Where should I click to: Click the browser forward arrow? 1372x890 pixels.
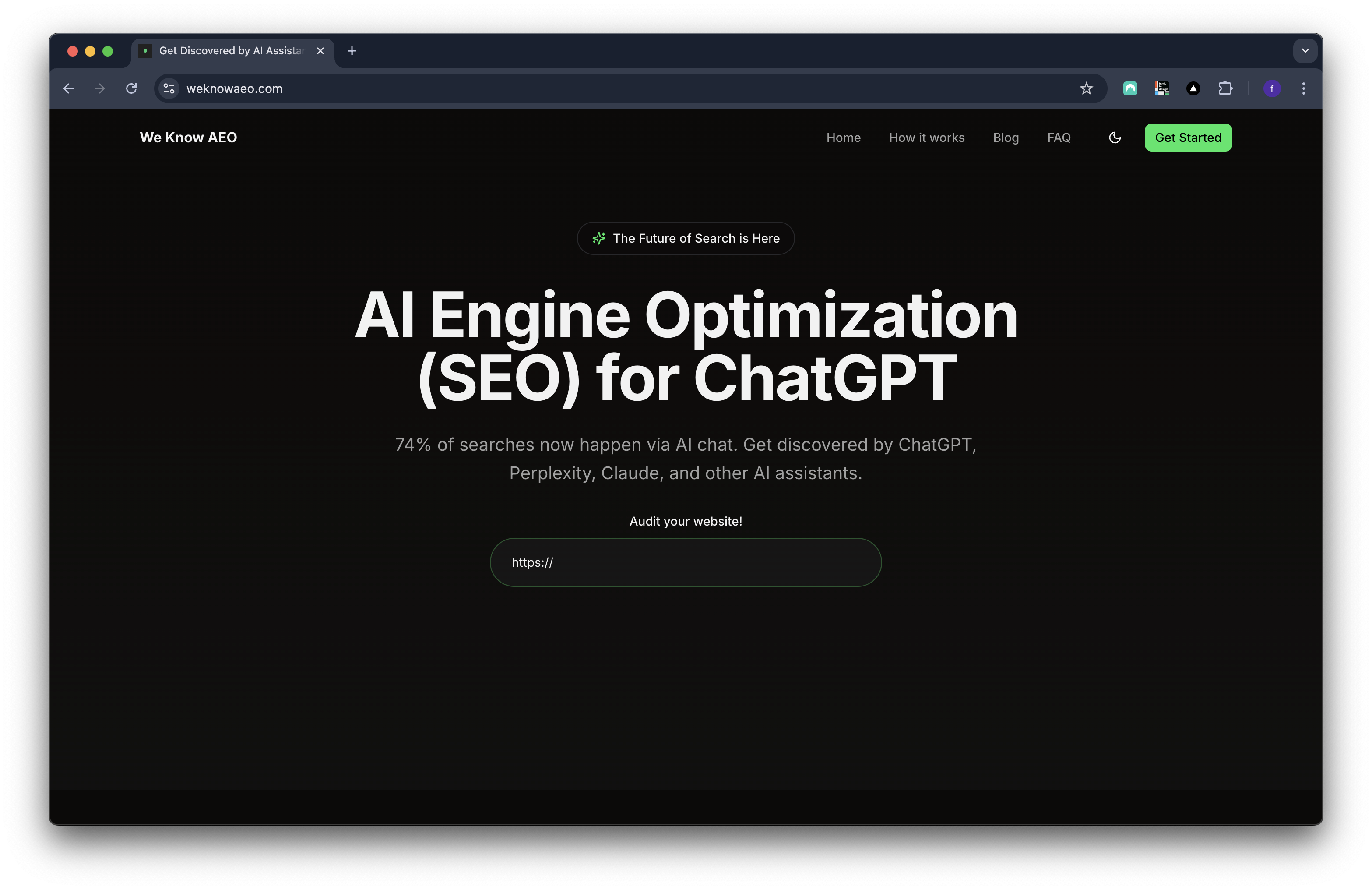100,89
